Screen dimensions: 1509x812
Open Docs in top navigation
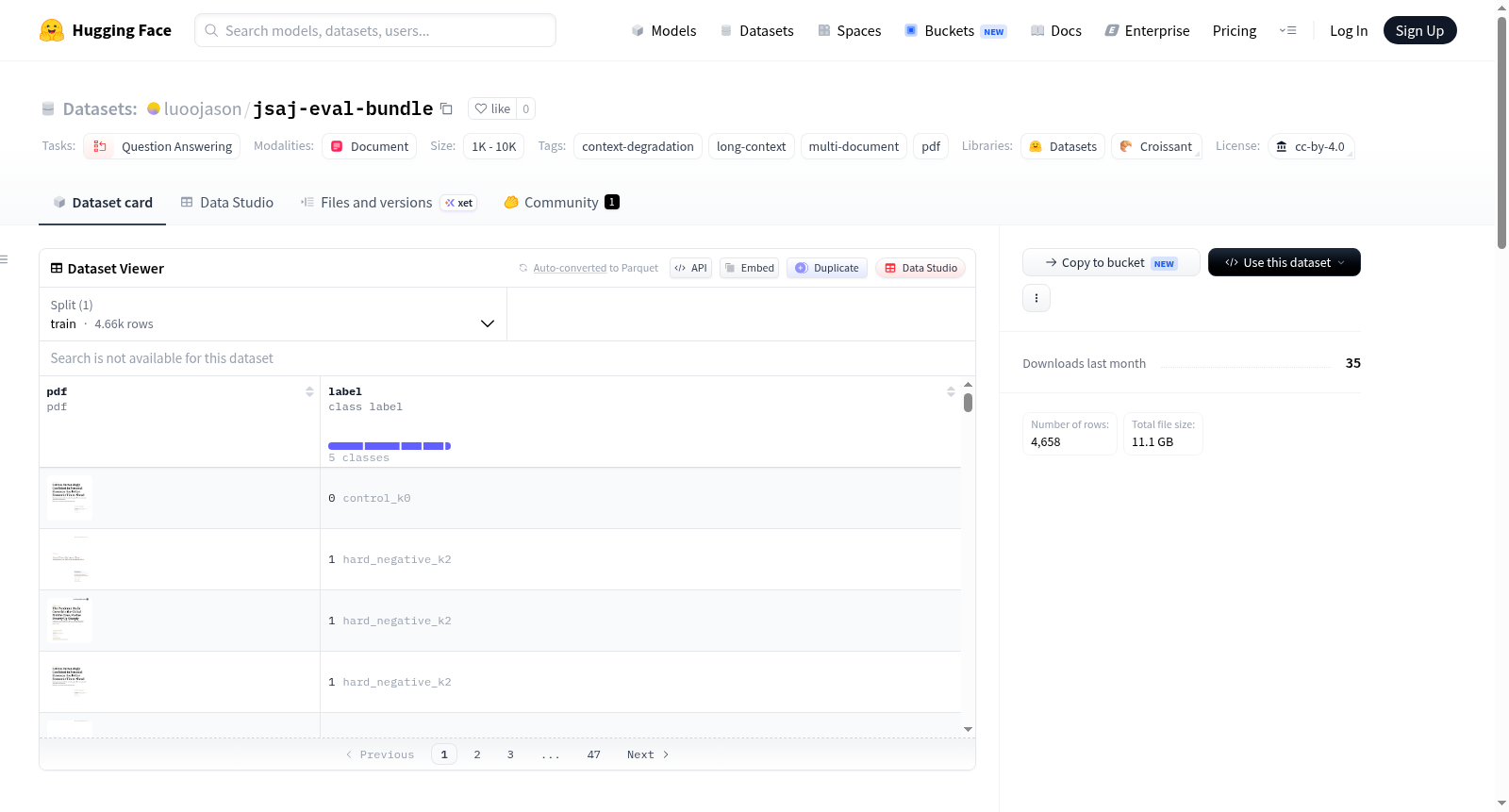[x=1056, y=31]
